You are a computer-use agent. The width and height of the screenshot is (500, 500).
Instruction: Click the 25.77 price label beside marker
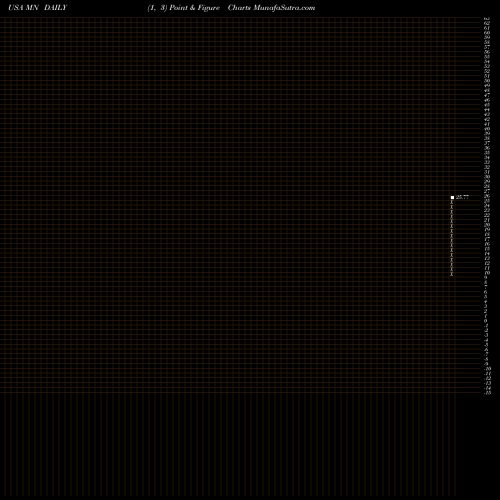pos(462,197)
